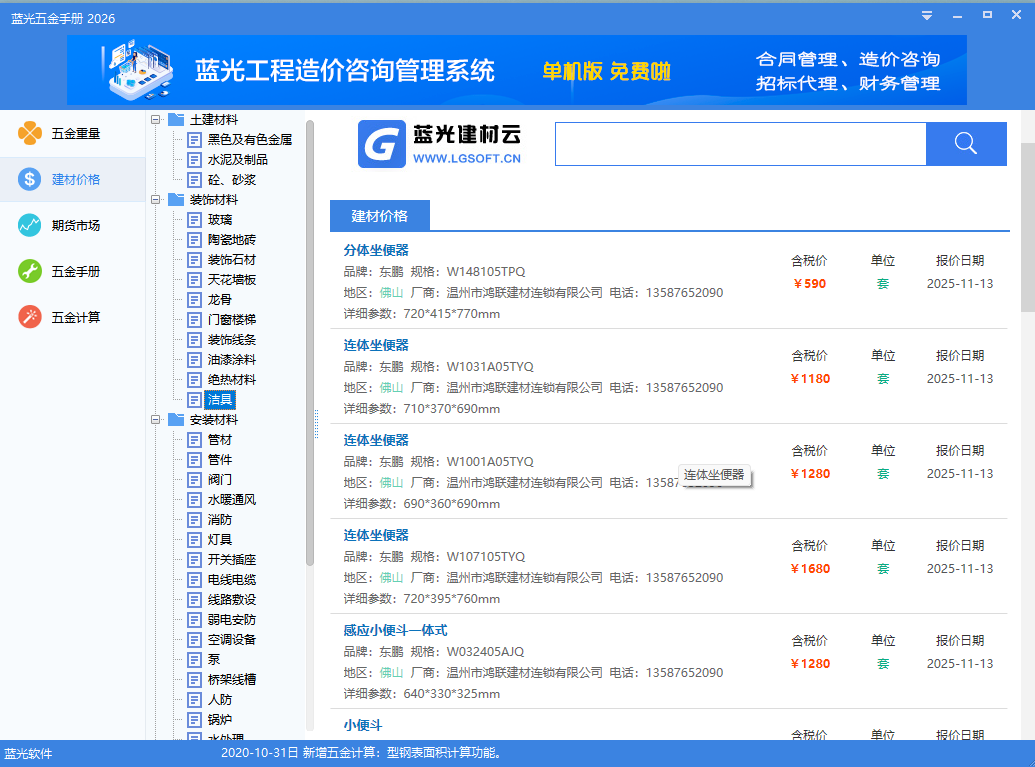The width and height of the screenshot is (1035, 767).
Task: Select 电线电缆 in the category tree
Action: coord(231,580)
